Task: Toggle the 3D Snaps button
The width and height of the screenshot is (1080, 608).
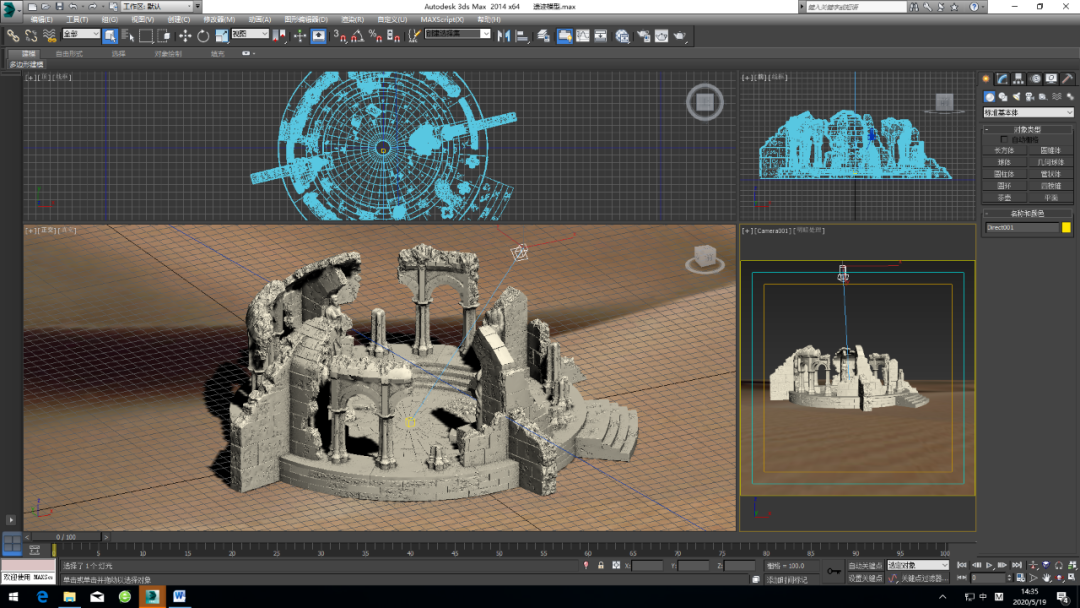Action: coord(340,36)
